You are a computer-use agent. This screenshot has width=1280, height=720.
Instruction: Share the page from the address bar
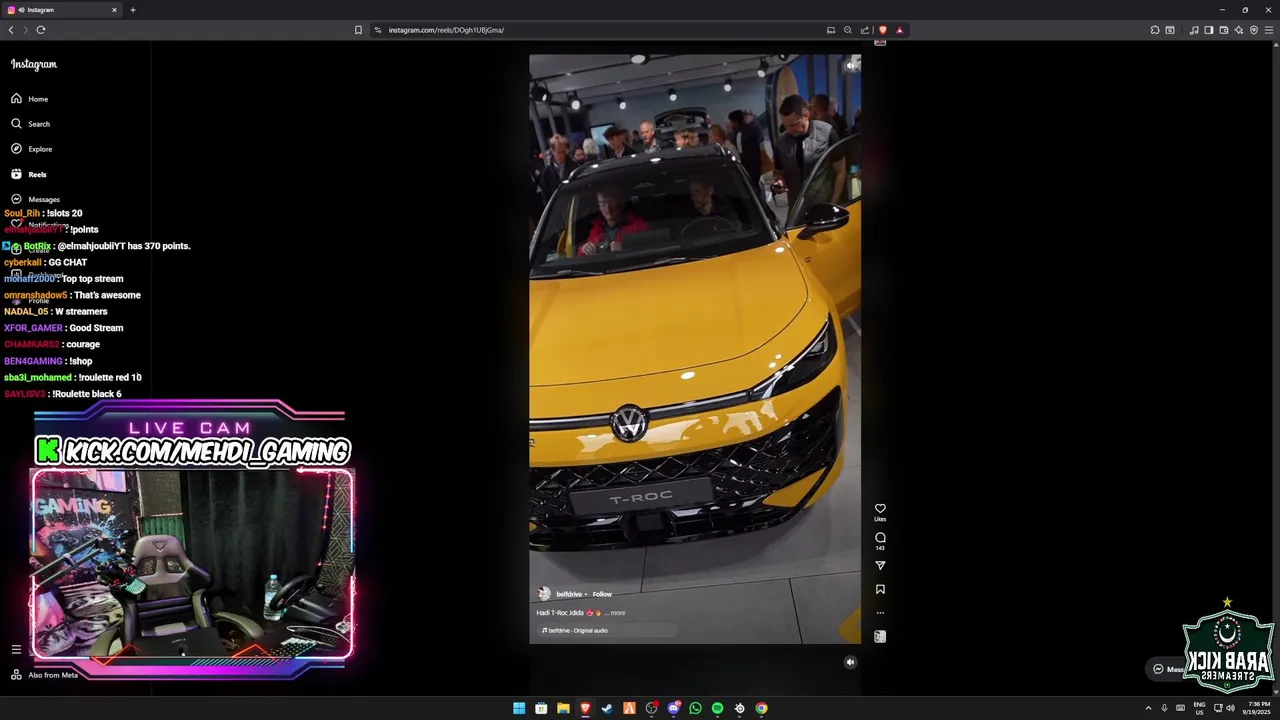[865, 30]
